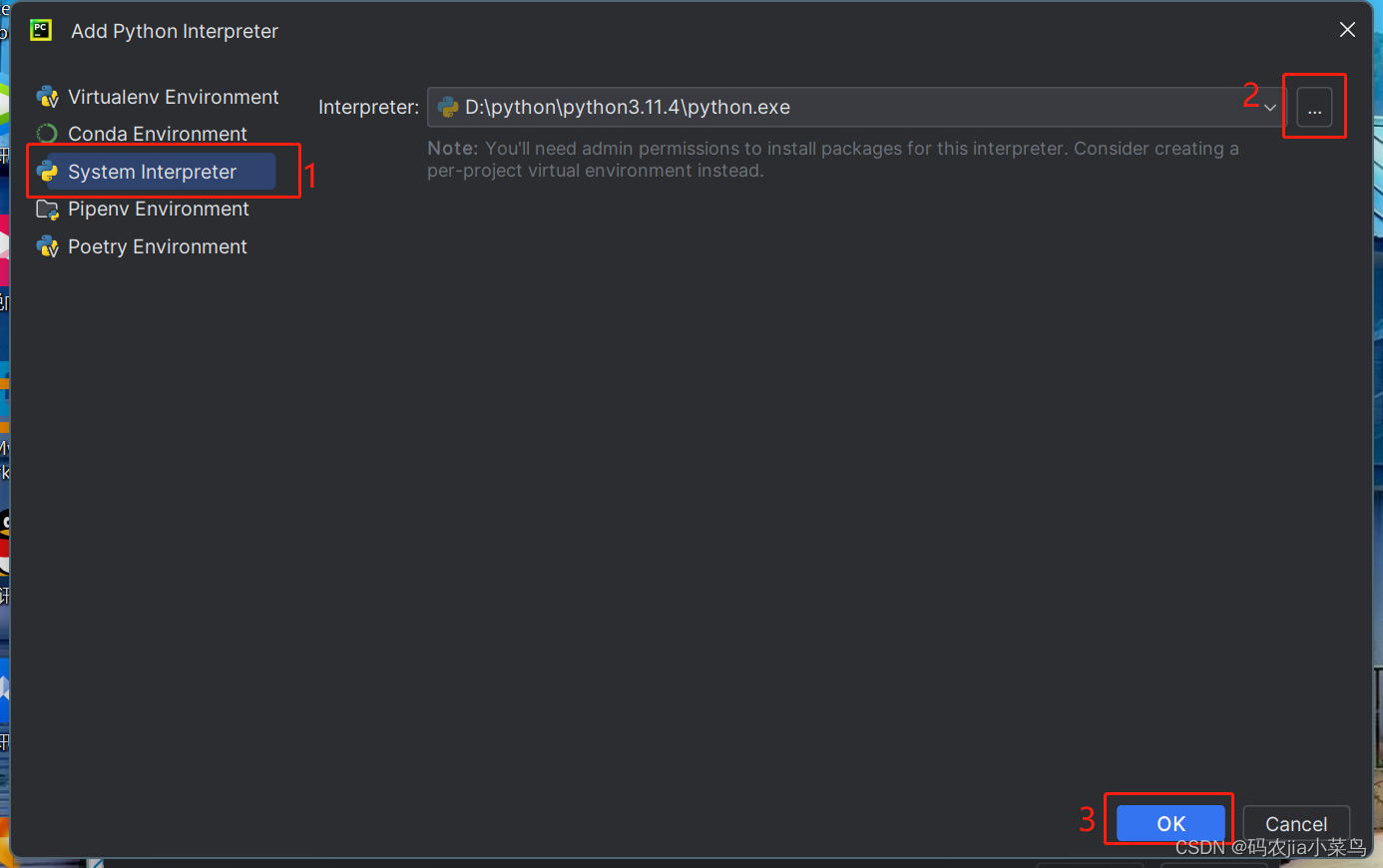Open the Interpreter path dropdown arrow
Image resolution: width=1383 pixels, height=868 pixels.
click(1270, 108)
